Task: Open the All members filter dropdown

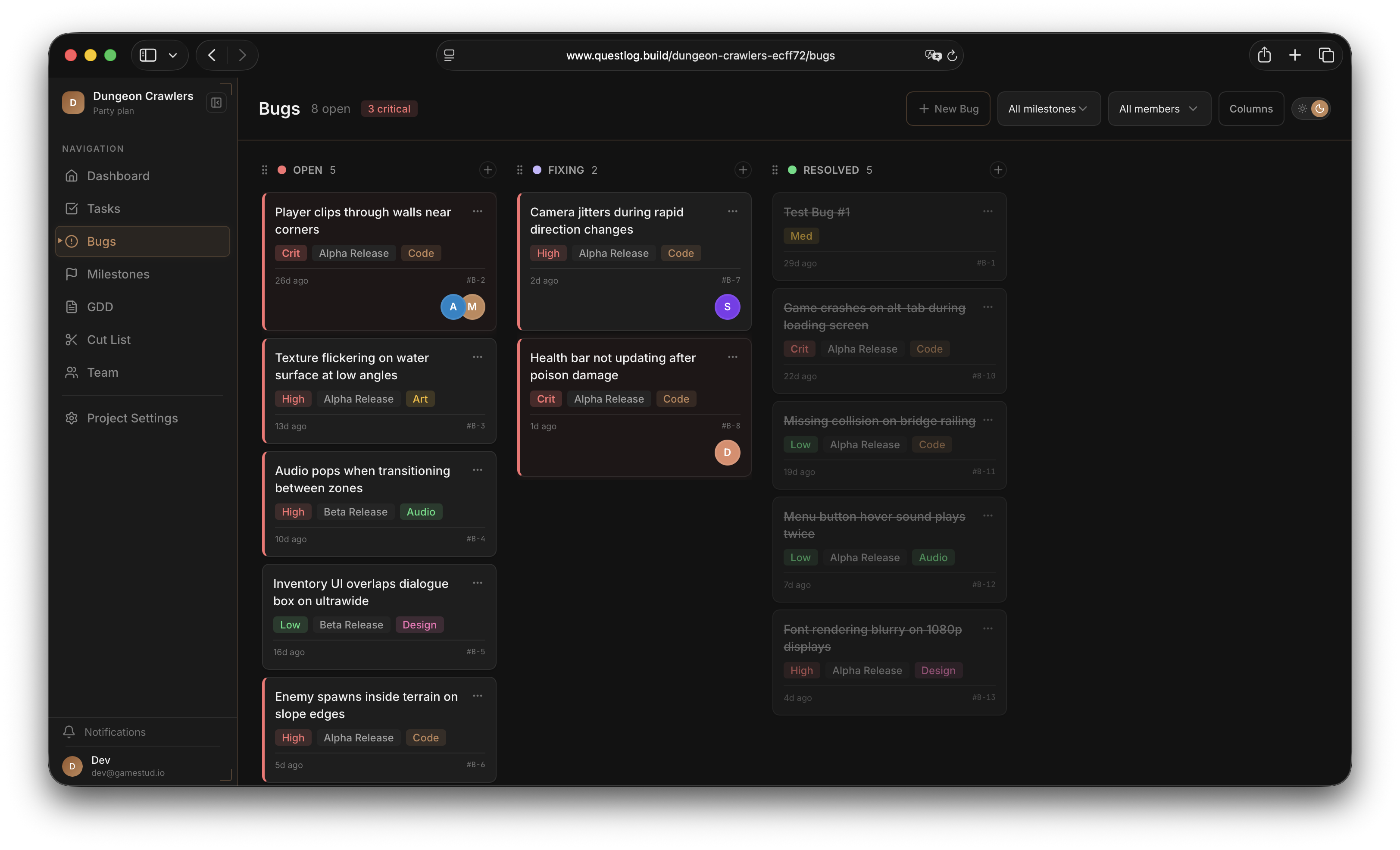Action: (x=1159, y=109)
